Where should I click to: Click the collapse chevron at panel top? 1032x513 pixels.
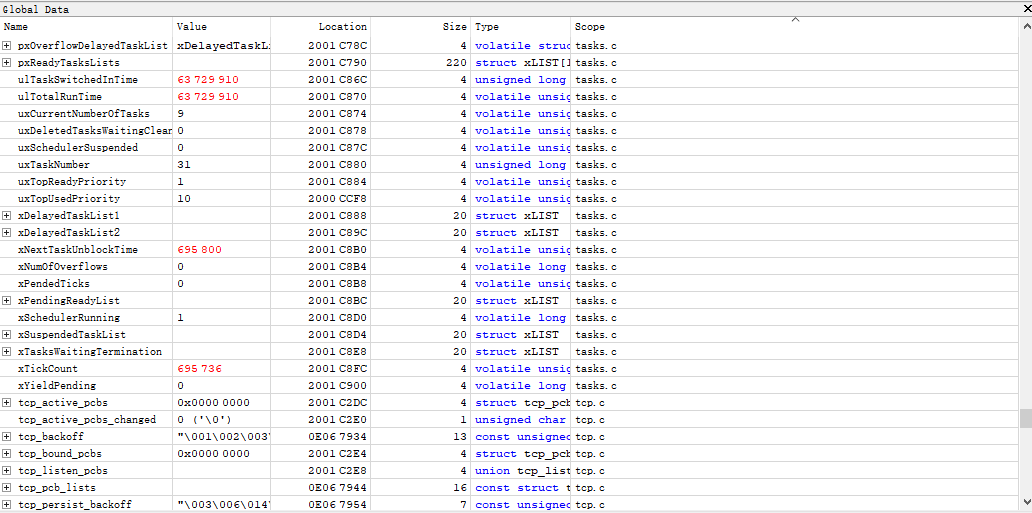click(x=796, y=19)
